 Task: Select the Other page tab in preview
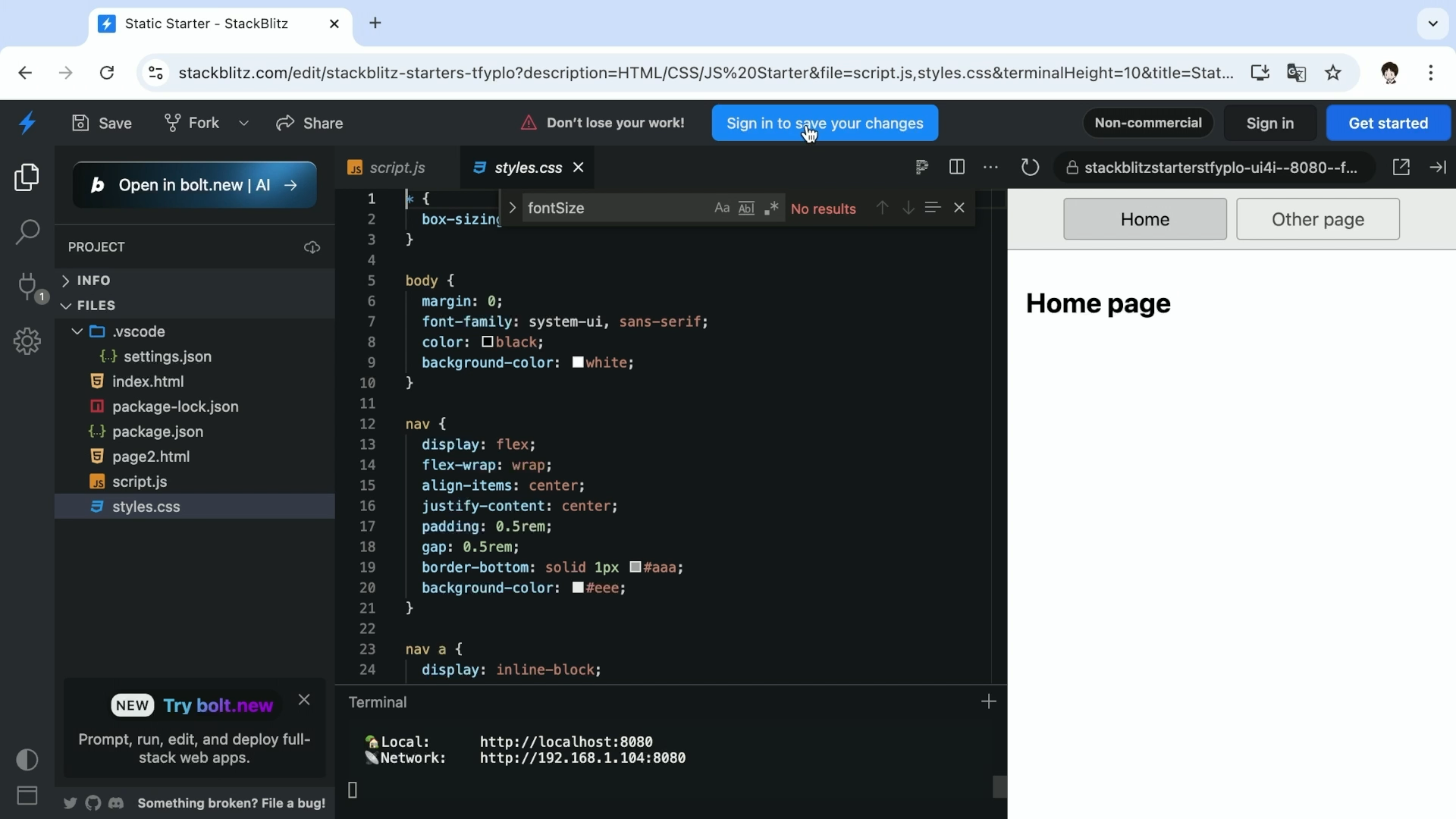tap(1318, 218)
